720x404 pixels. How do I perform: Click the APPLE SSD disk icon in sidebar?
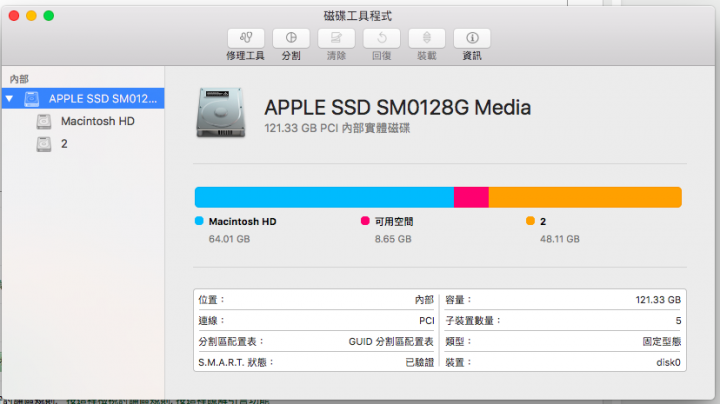pyautogui.click(x=32, y=99)
